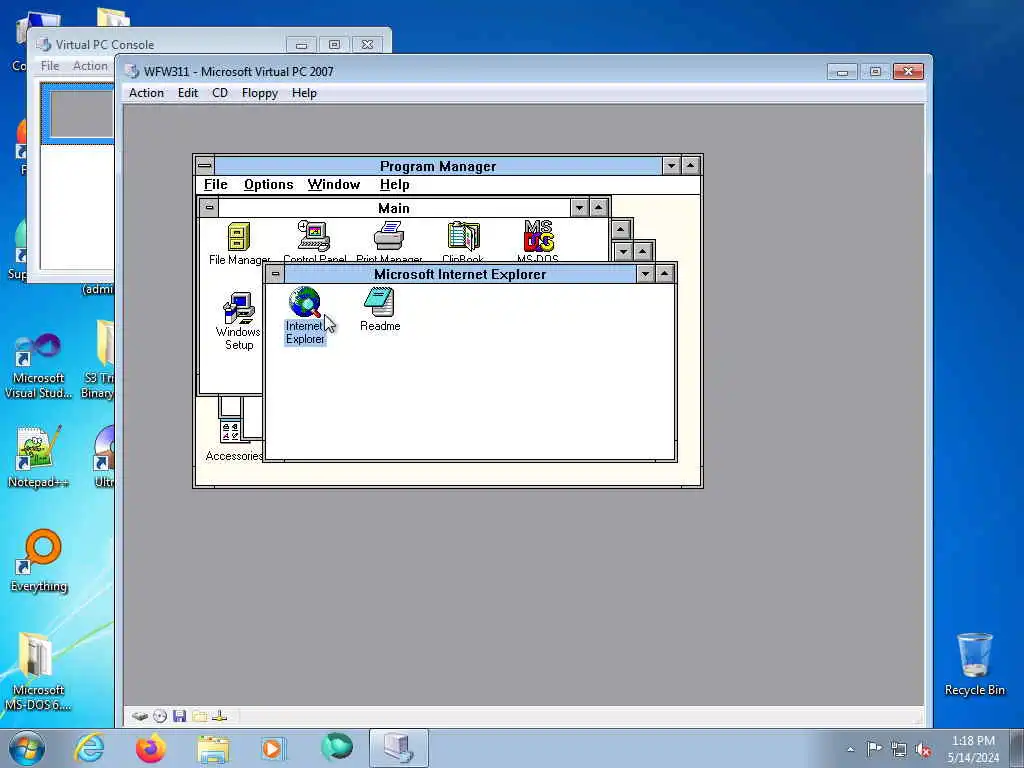Click the network tray icon
The width and height of the screenshot is (1024, 768).
coord(899,749)
